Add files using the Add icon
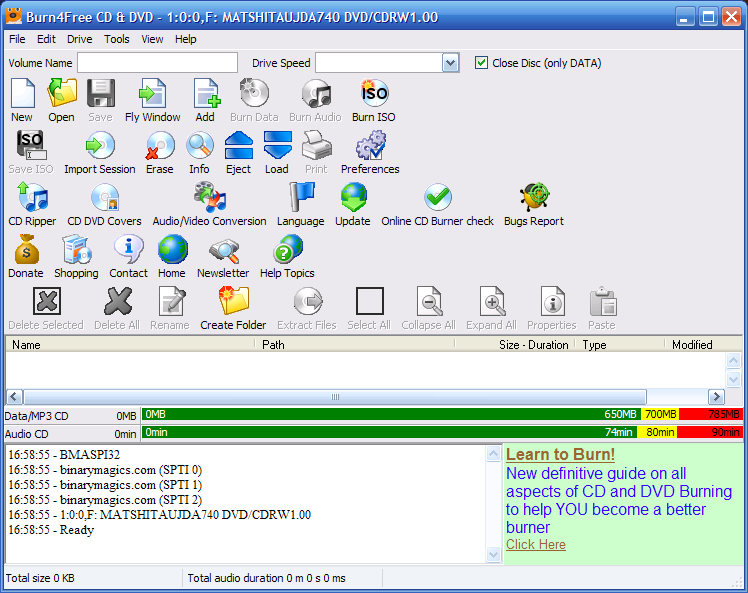The width and height of the screenshot is (748, 593). [x=207, y=94]
